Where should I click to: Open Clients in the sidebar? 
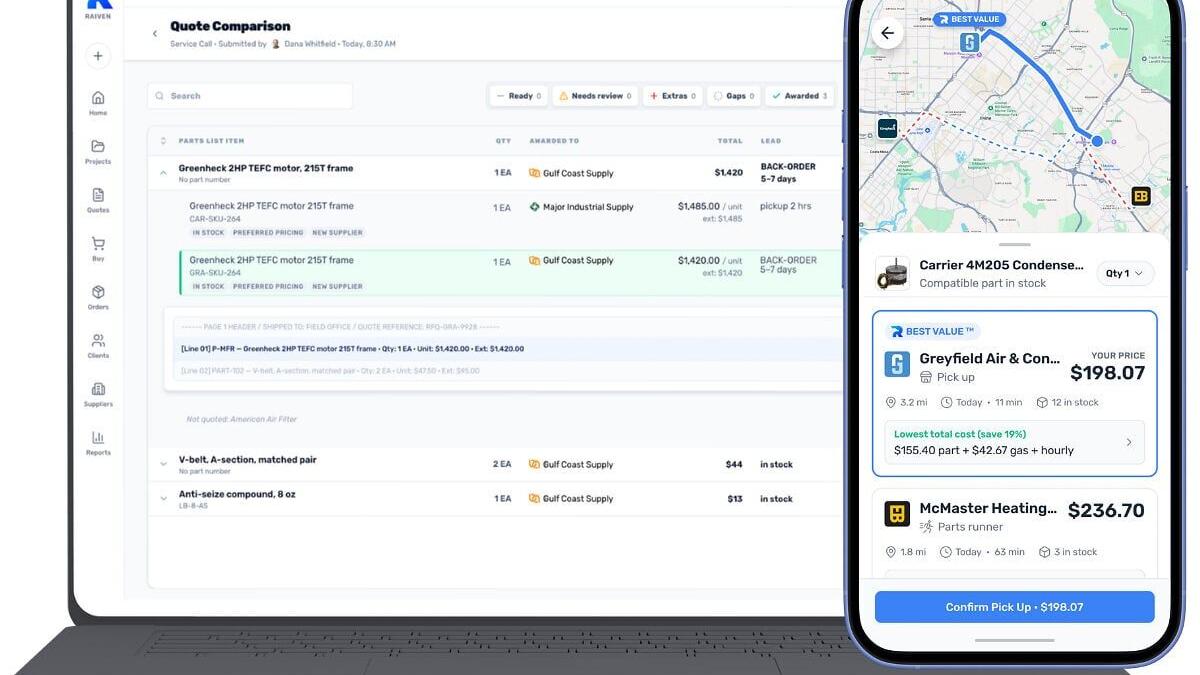point(98,345)
